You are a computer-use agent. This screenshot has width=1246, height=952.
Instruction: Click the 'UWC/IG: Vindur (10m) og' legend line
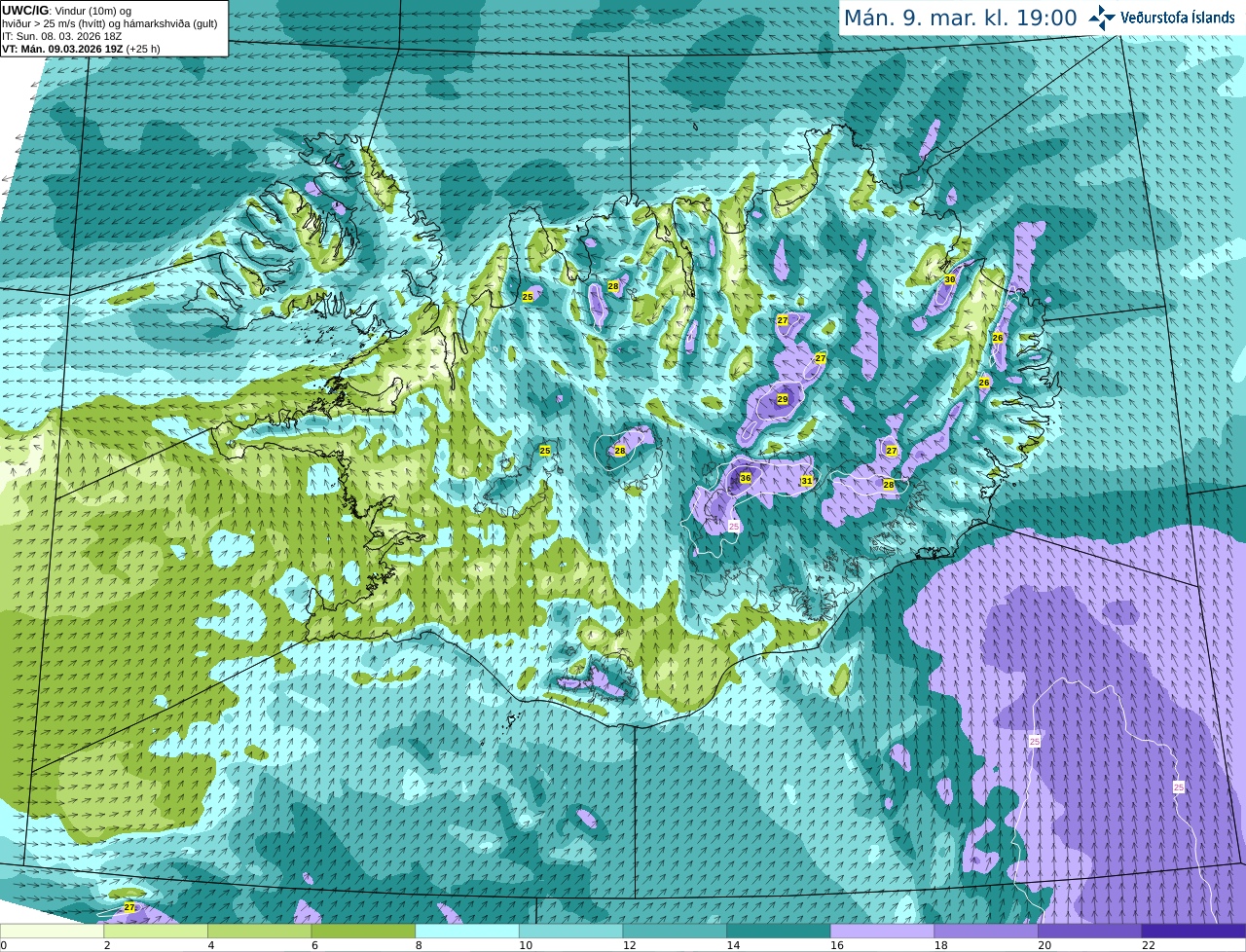[67, 11]
